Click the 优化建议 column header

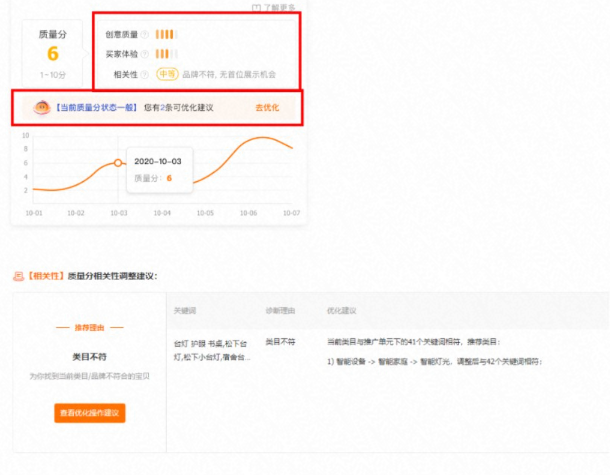[x=342, y=310]
